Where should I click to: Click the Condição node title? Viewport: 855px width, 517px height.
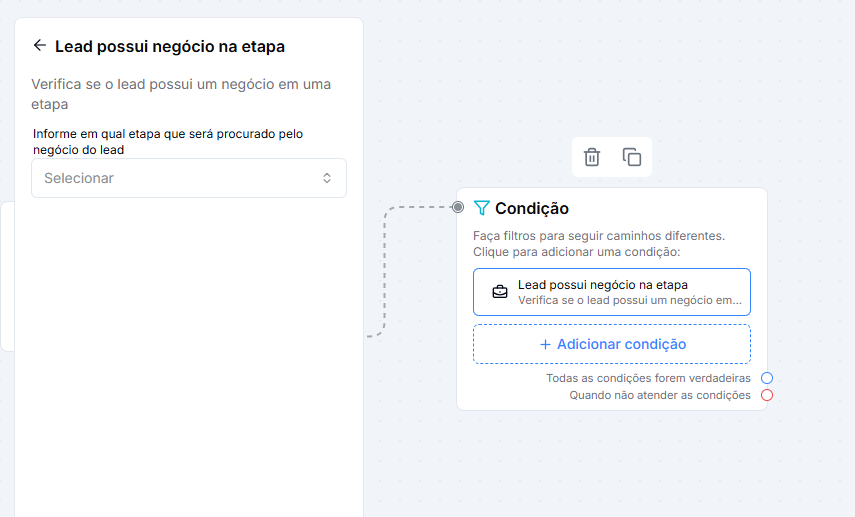pos(532,208)
